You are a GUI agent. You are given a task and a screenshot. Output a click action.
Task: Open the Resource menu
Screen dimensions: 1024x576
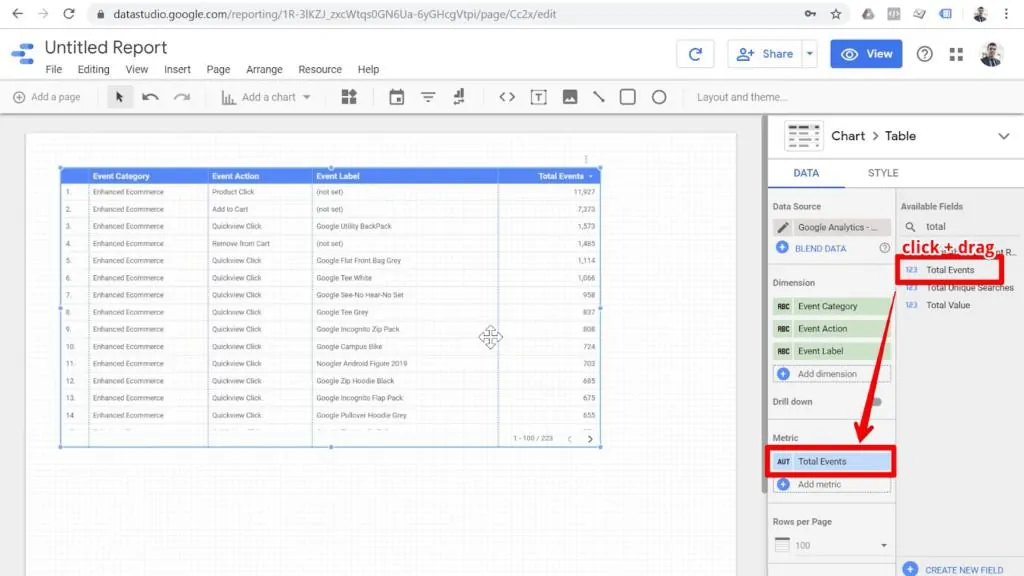(320, 69)
